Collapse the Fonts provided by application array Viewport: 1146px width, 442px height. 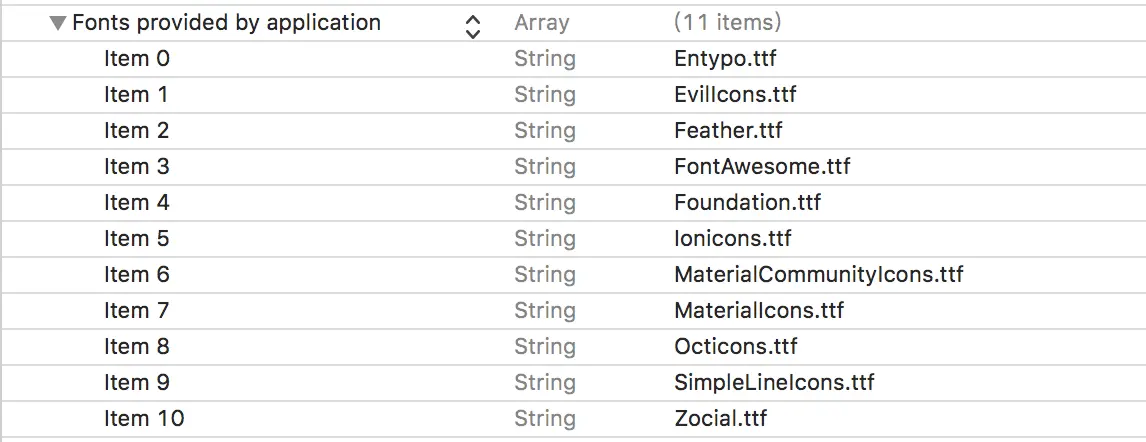click(x=58, y=23)
